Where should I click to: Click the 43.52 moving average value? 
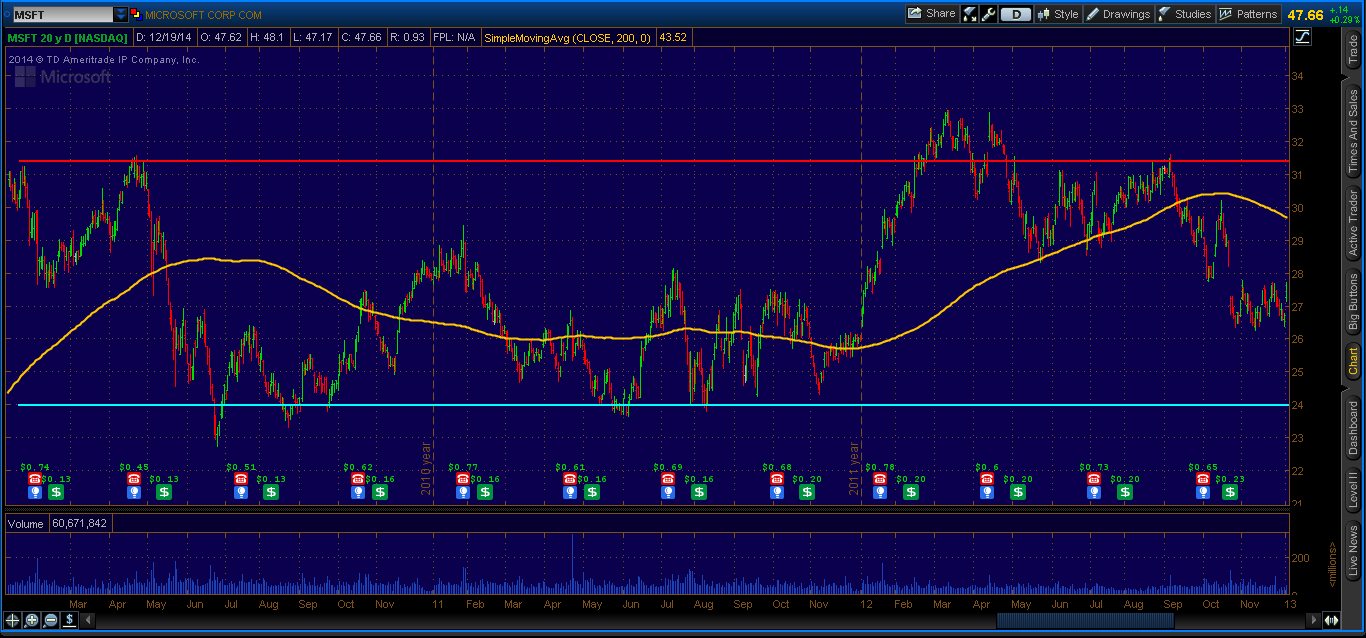pos(672,37)
